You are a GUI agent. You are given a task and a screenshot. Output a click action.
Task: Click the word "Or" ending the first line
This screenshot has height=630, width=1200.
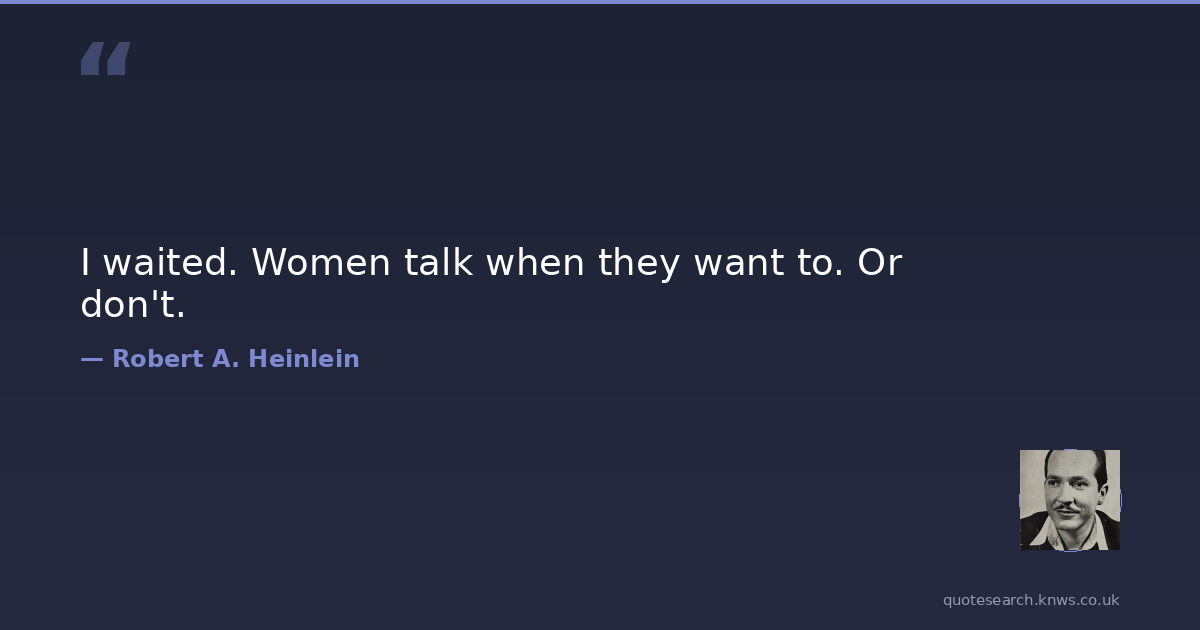pyautogui.click(x=879, y=263)
